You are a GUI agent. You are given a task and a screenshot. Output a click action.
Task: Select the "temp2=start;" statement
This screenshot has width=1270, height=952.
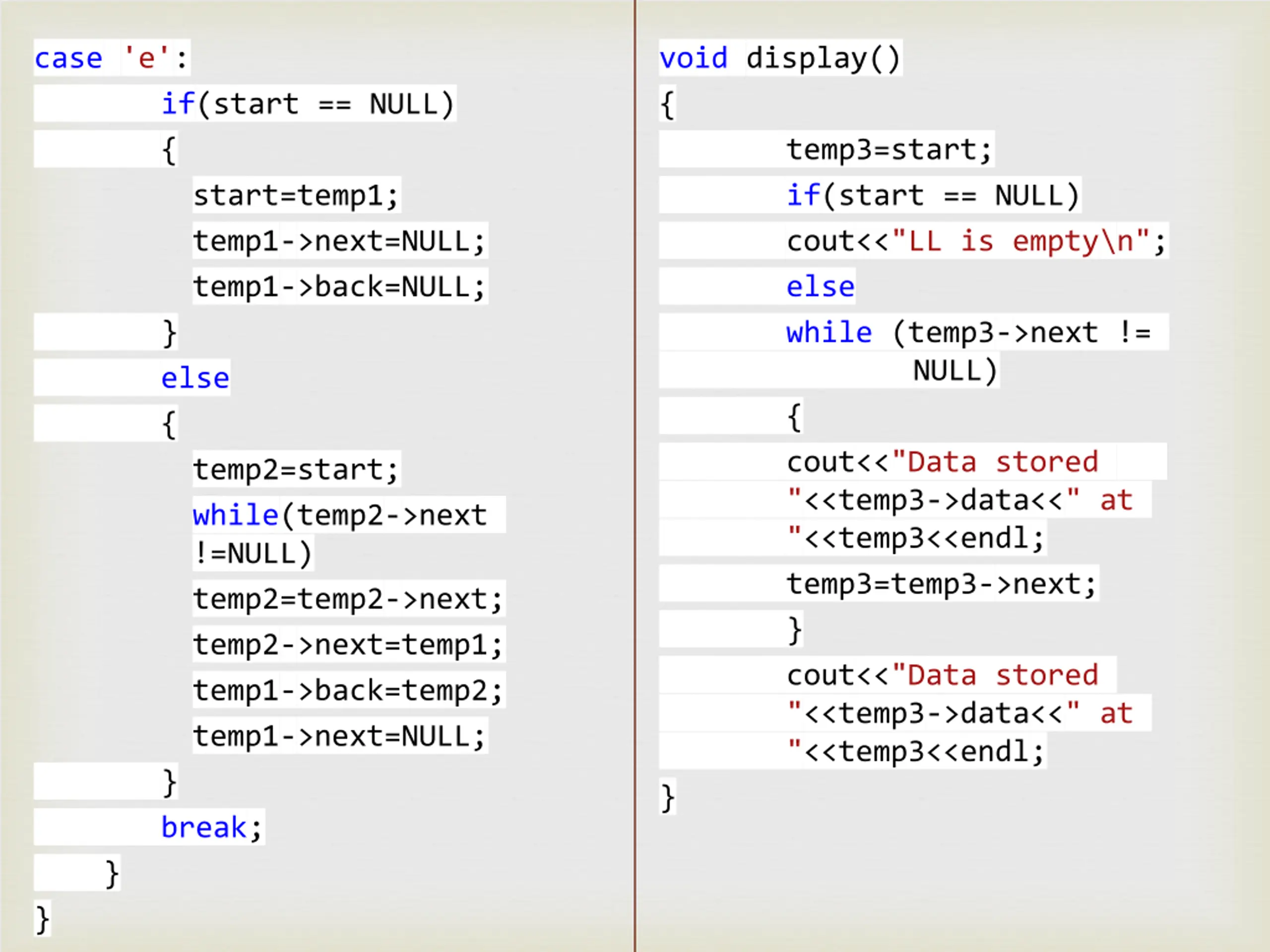coord(296,470)
